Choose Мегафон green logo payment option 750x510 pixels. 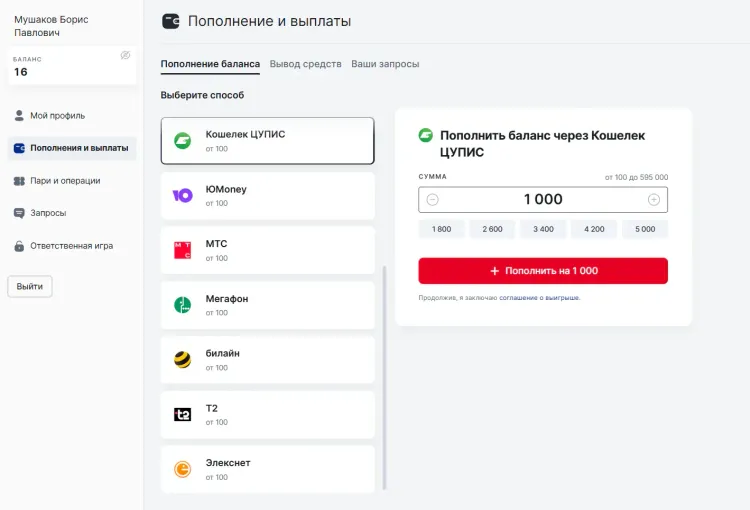point(182,305)
